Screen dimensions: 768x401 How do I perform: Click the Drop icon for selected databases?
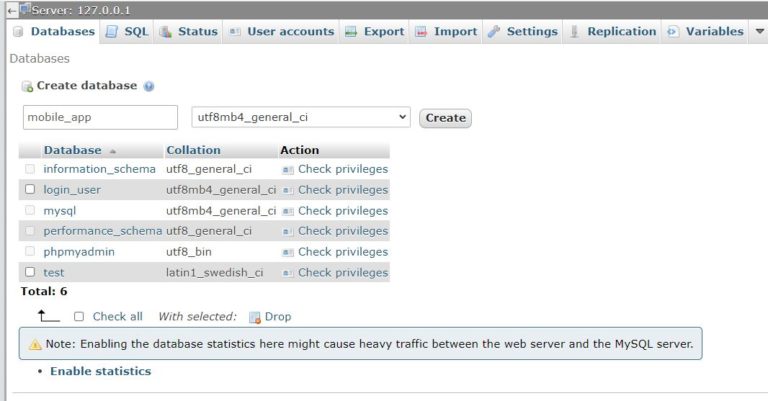coord(254,317)
